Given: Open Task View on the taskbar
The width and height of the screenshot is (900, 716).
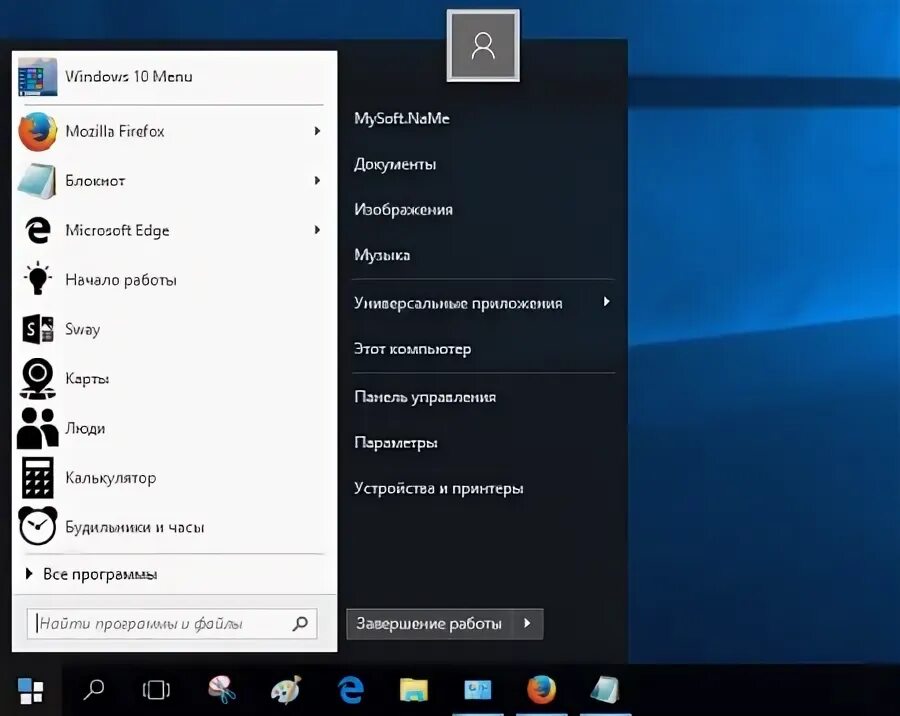Looking at the screenshot, I should [x=156, y=690].
